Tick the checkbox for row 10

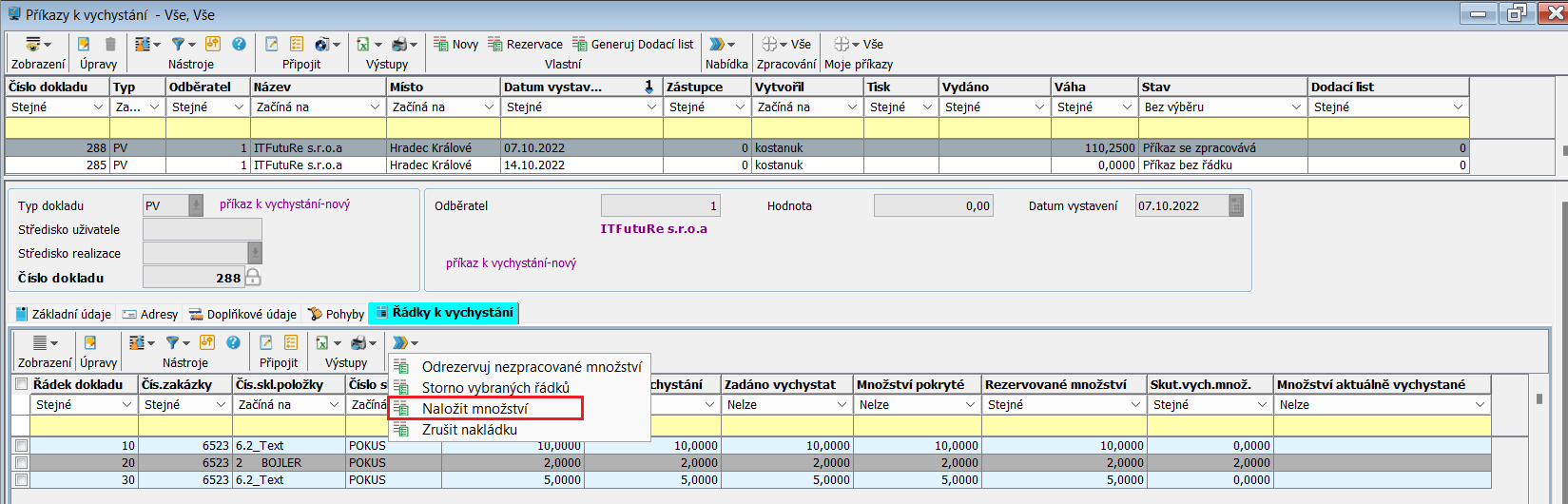click(x=21, y=446)
